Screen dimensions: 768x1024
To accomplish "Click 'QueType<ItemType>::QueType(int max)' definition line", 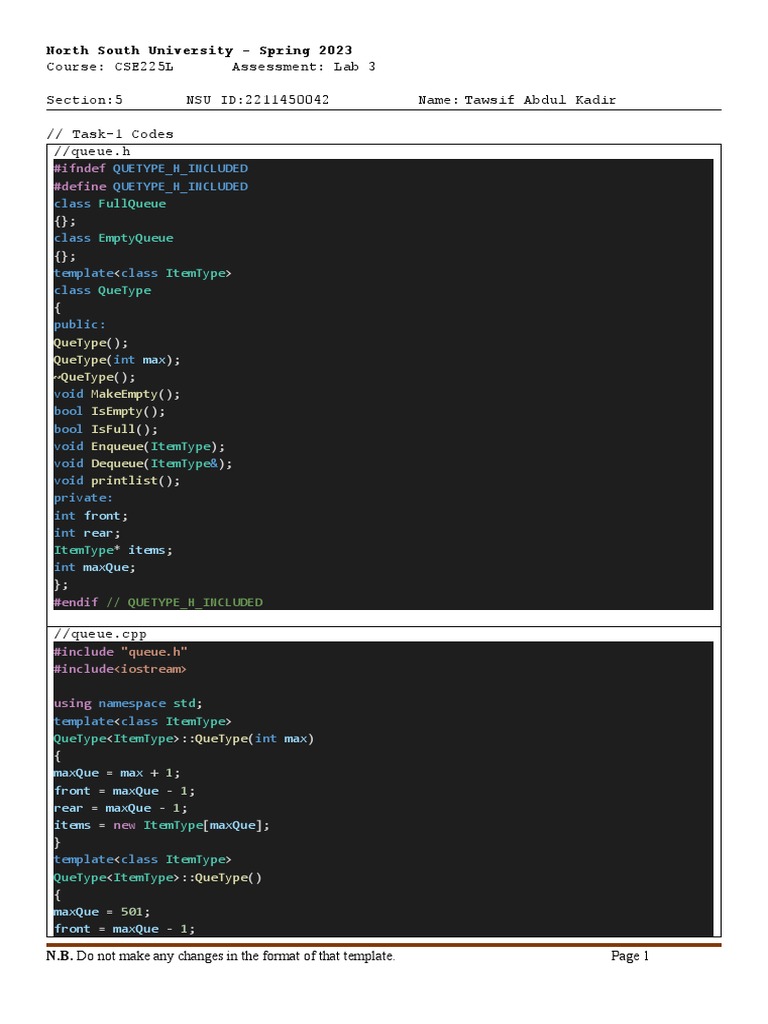I will tap(184, 739).
